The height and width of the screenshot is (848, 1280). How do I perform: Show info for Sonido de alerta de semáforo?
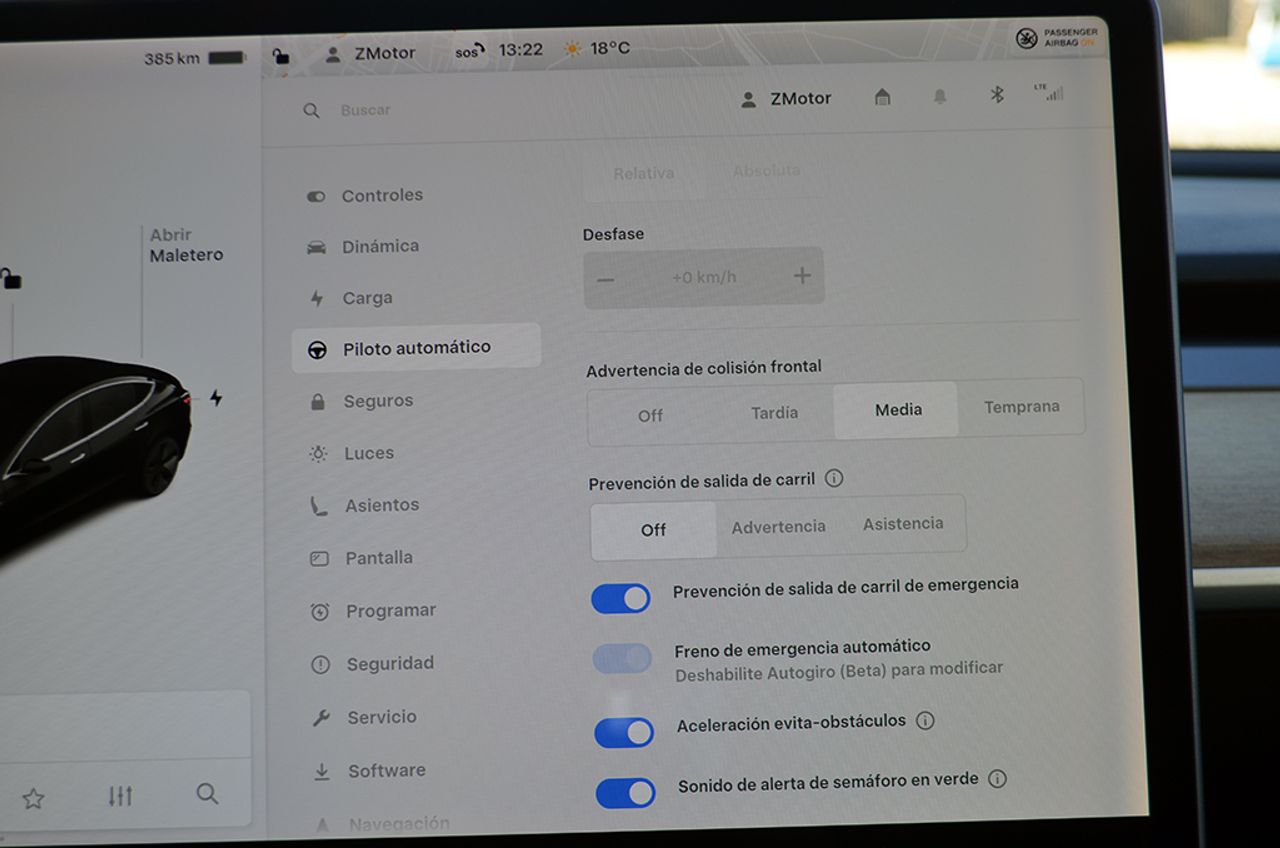click(997, 779)
